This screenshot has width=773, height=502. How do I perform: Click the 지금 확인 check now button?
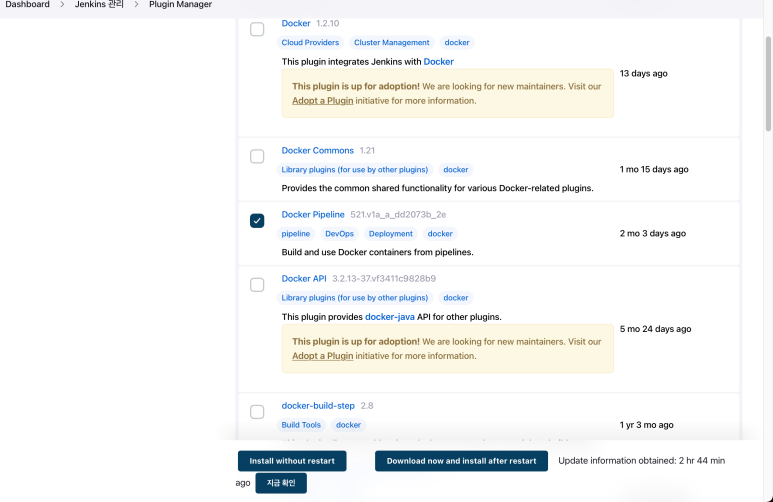[281, 483]
